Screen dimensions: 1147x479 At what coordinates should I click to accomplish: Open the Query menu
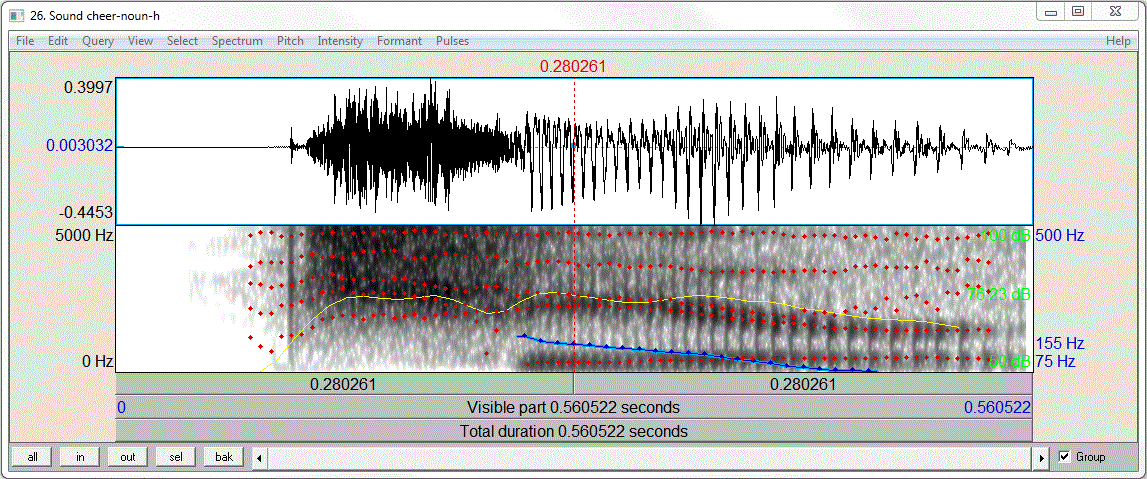click(x=98, y=41)
